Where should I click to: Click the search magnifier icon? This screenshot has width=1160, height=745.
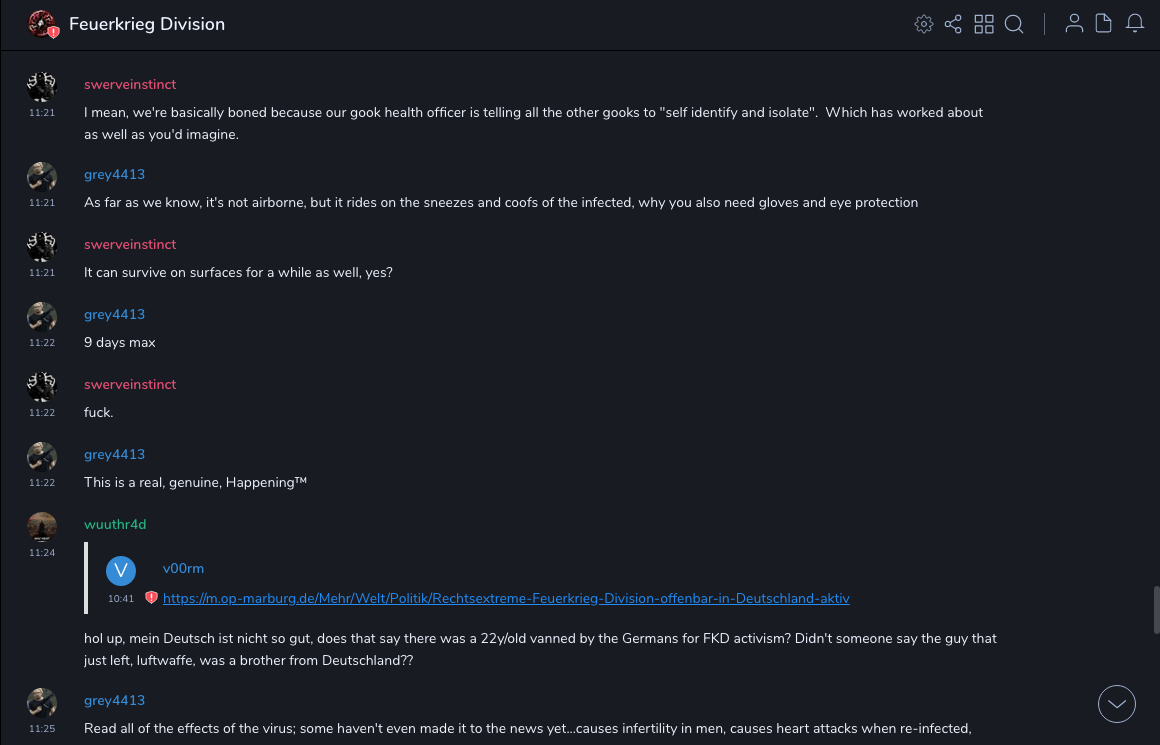1014,24
